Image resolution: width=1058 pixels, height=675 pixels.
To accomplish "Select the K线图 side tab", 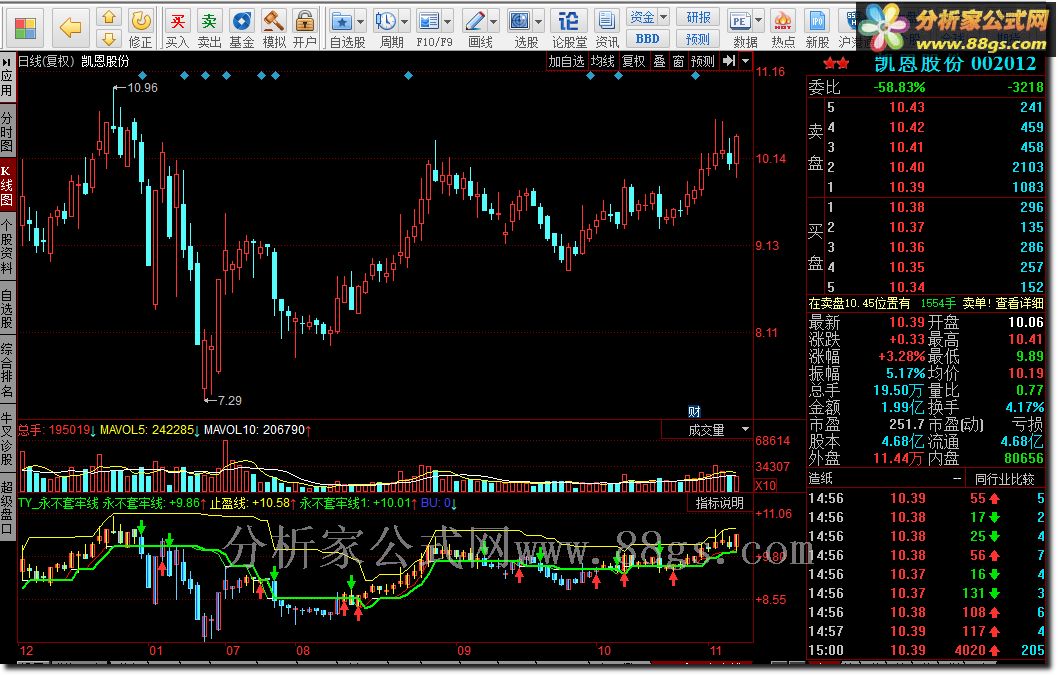I will pos(7,186).
